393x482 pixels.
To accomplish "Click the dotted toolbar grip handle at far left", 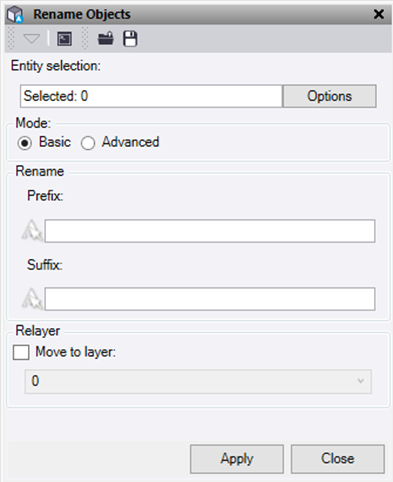I will (x=11, y=39).
